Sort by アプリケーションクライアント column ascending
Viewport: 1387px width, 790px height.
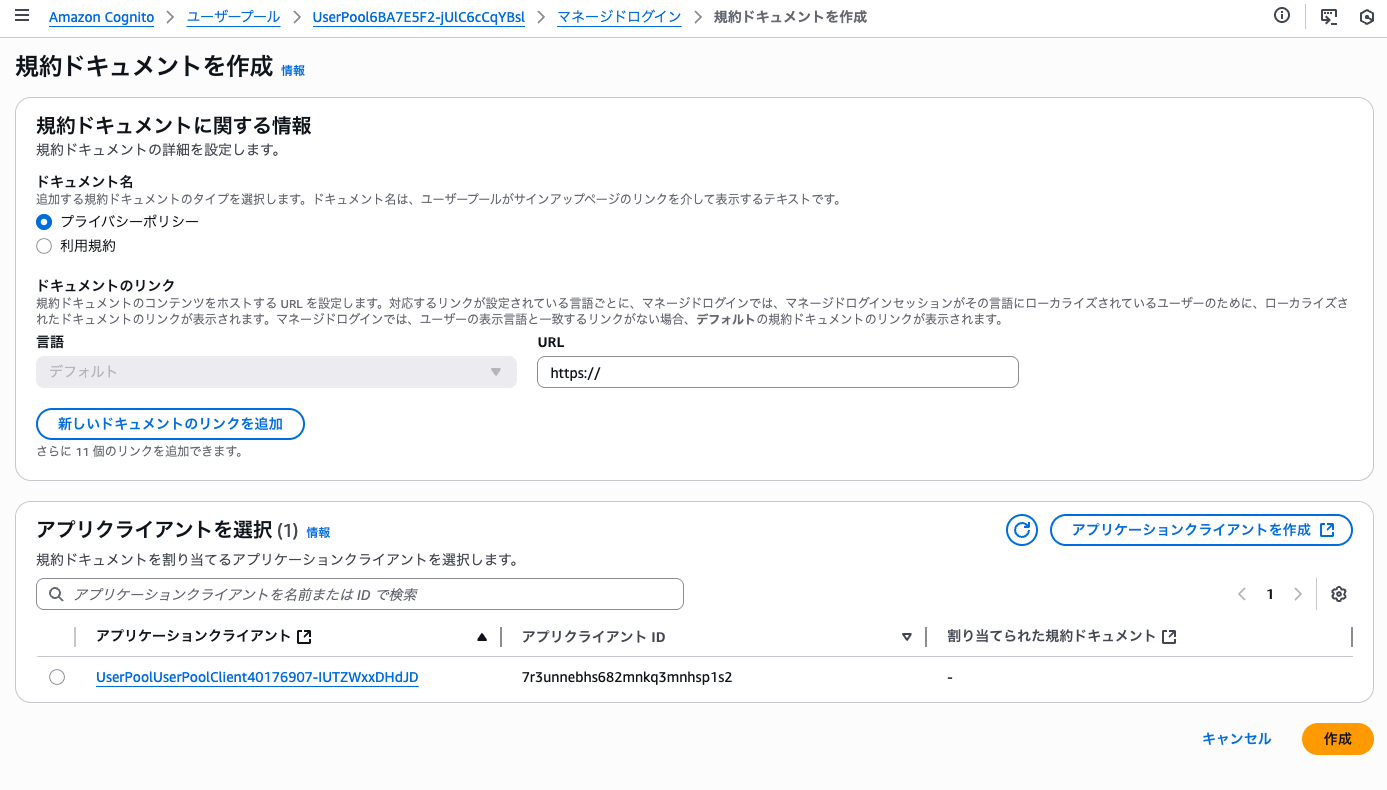[x=482, y=637]
